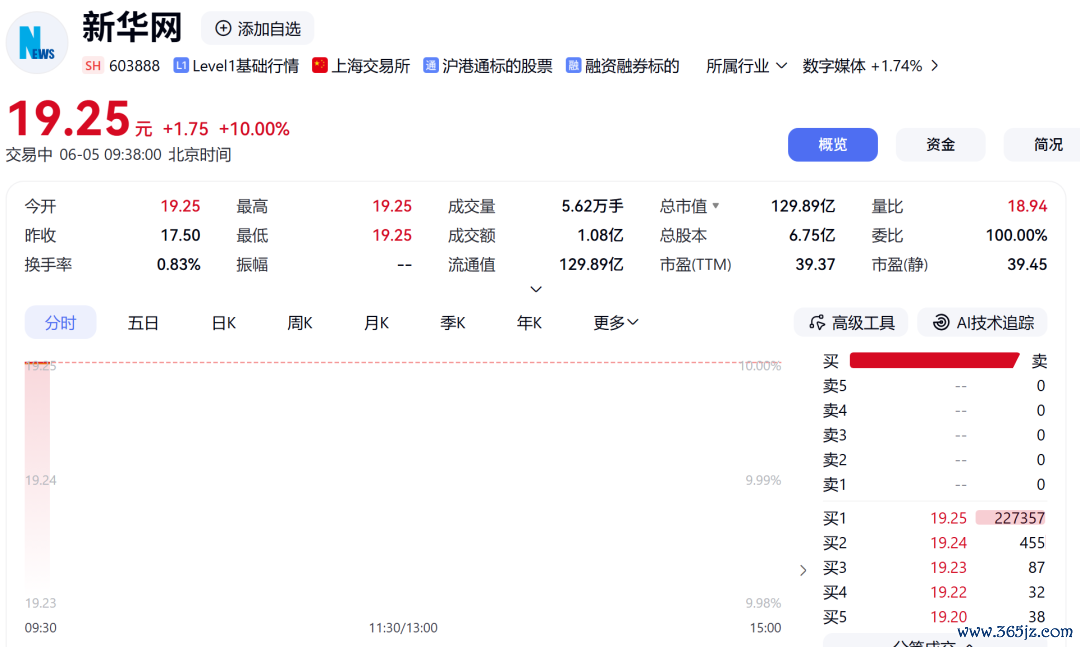The image size is (1080, 647).
Task: Switch to the 简况 tab
Action: point(1042,145)
